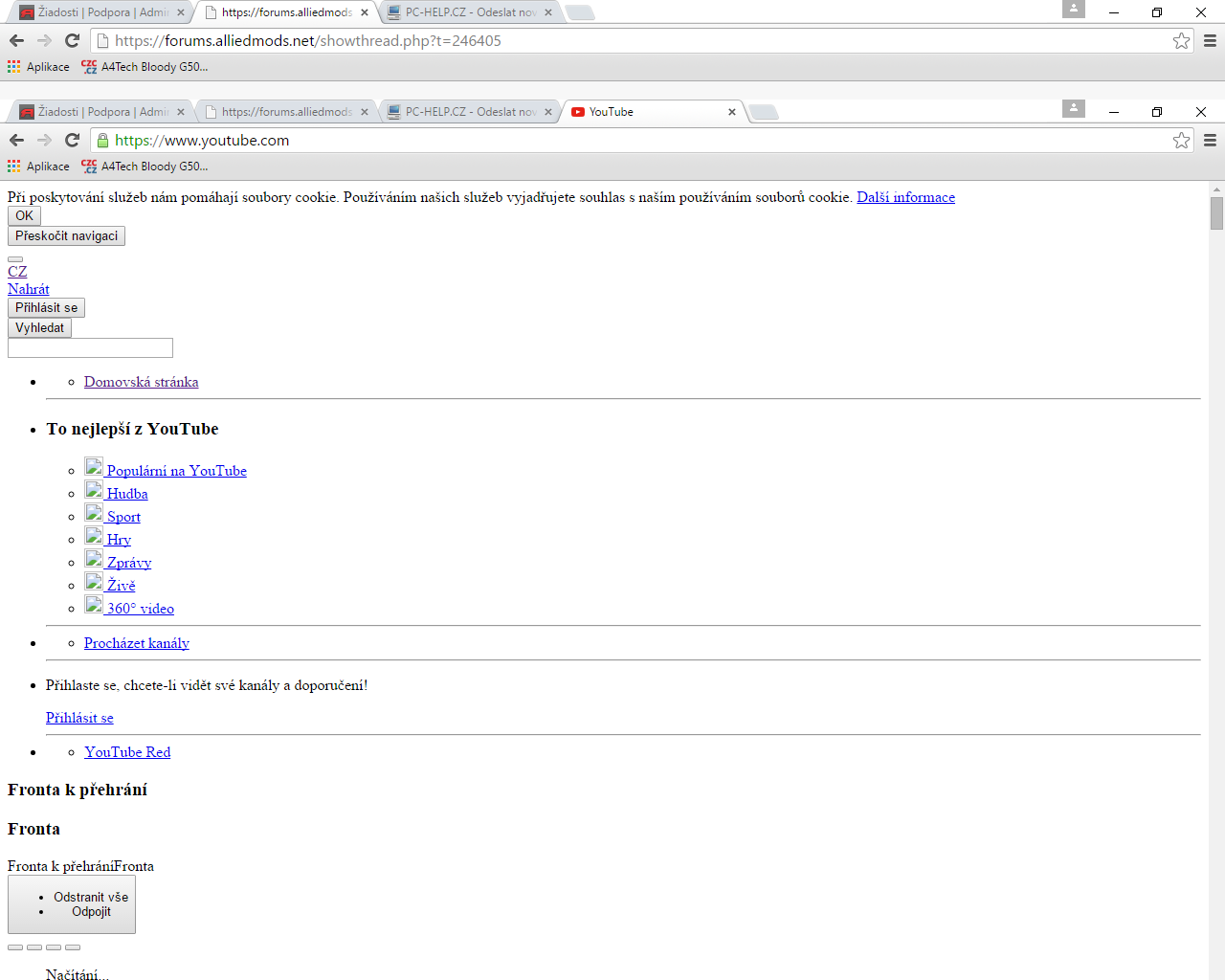Select Žiadosti Podpora tab in the rear window

(102, 12)
